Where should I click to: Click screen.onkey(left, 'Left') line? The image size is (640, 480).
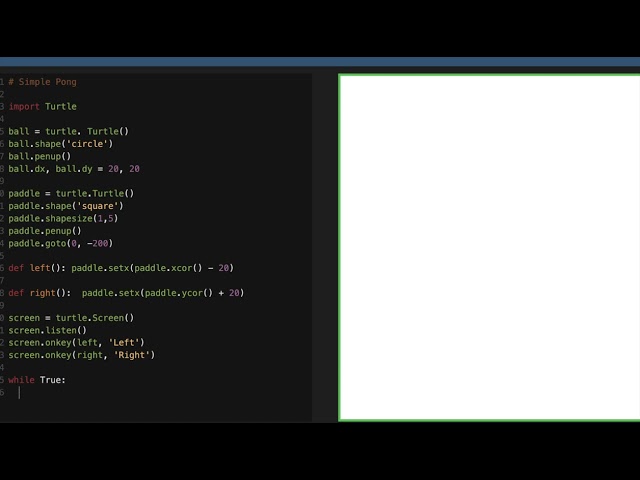point(76,343)
